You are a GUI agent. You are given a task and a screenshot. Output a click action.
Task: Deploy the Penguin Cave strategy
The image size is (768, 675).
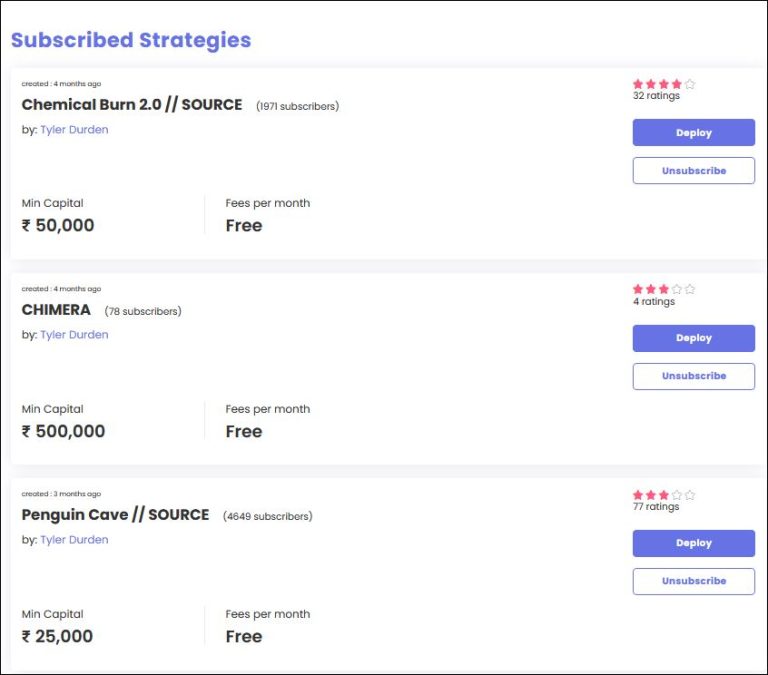click(x=693, y=543)
